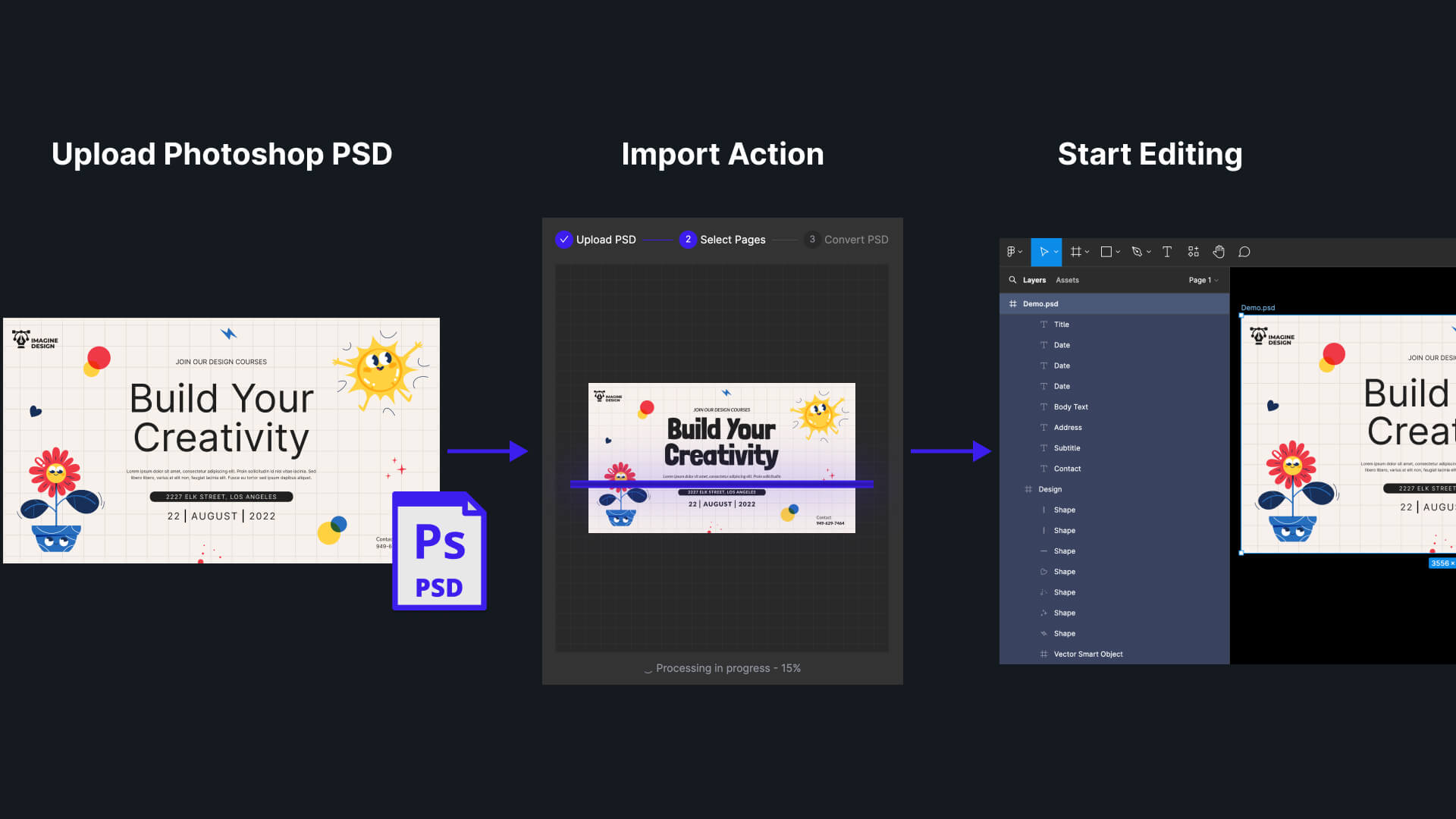1456x819 pixels.
Task: Select the Rectangle shape tool
Action: pos(1106,252)
